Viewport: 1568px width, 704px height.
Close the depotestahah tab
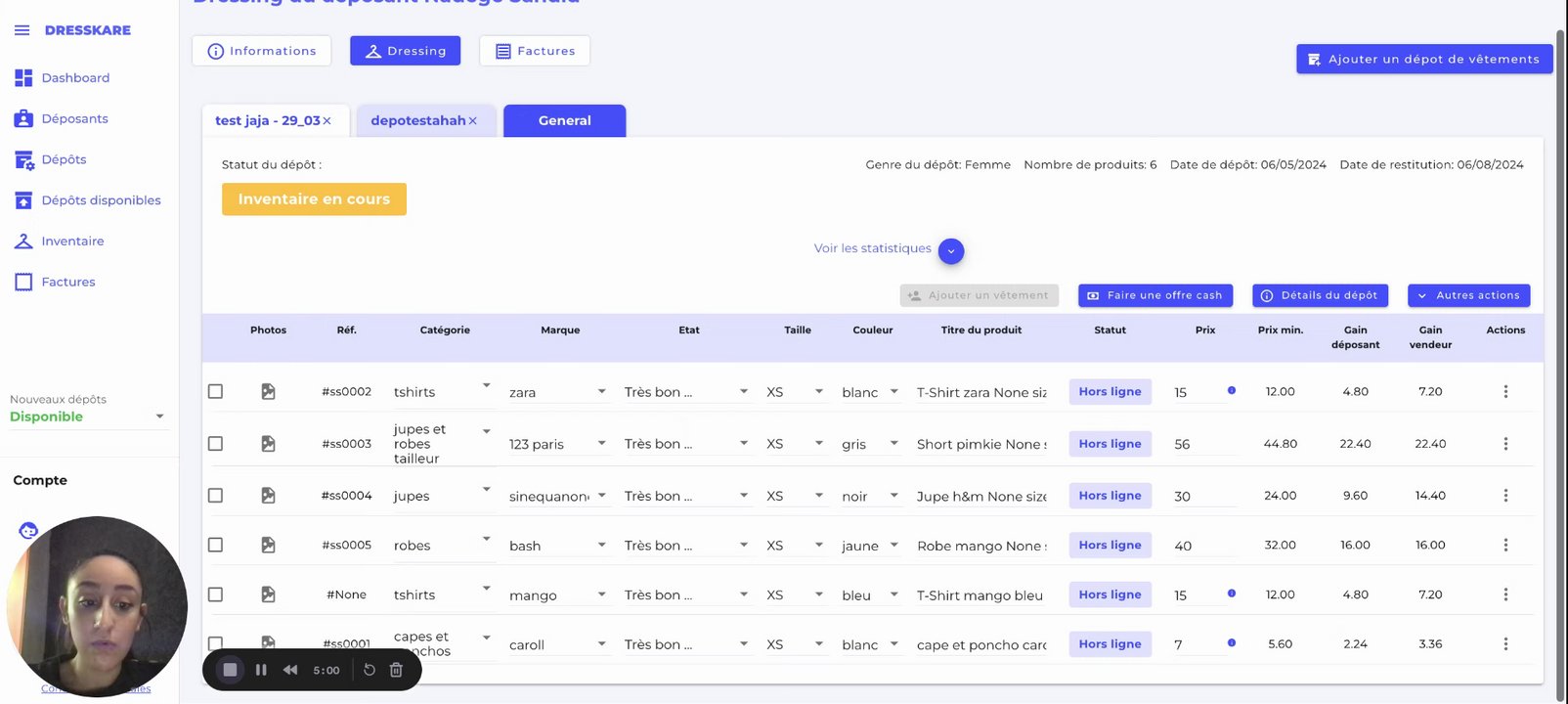472,120
